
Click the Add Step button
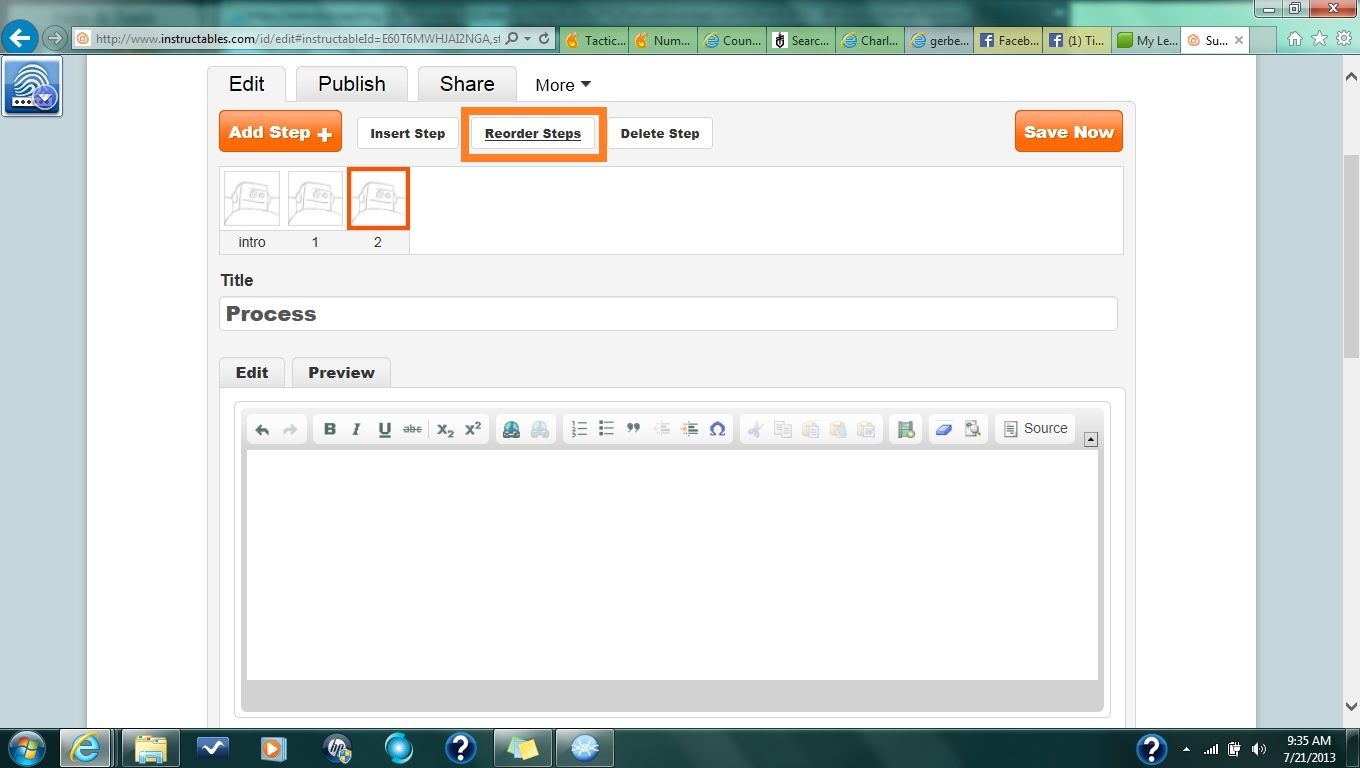pyautogui.click(x=280, y=131)
